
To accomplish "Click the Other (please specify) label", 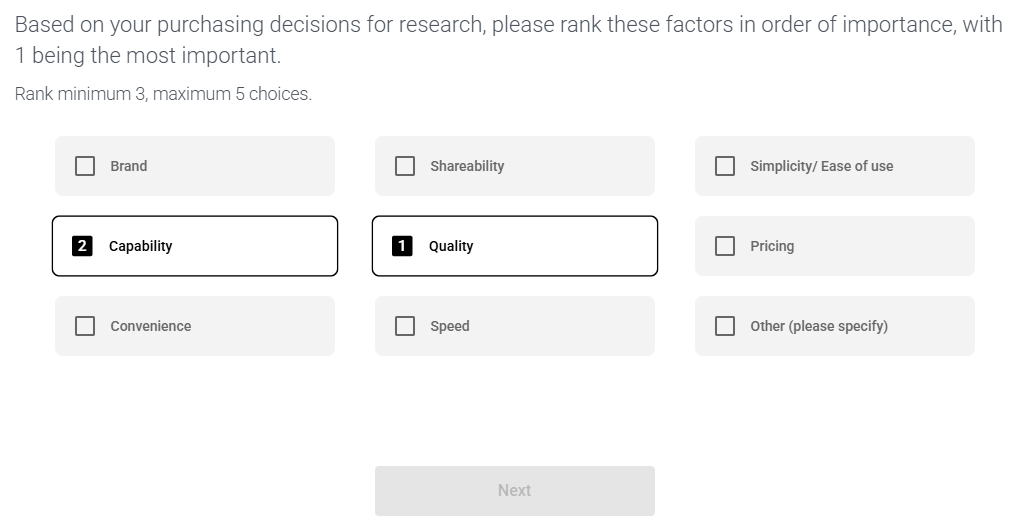I will [x=818, y=326].
